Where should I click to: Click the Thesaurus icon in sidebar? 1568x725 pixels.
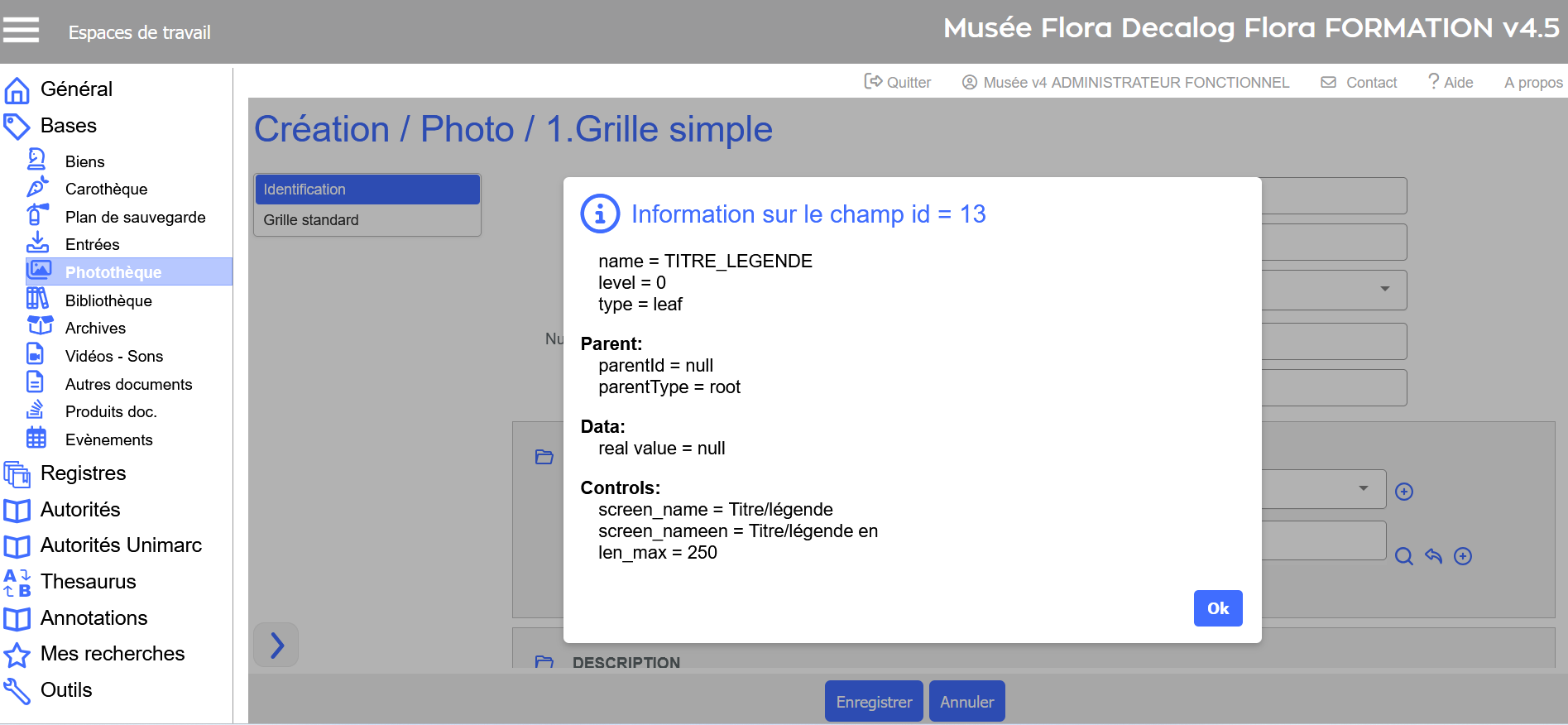(17, 582)
